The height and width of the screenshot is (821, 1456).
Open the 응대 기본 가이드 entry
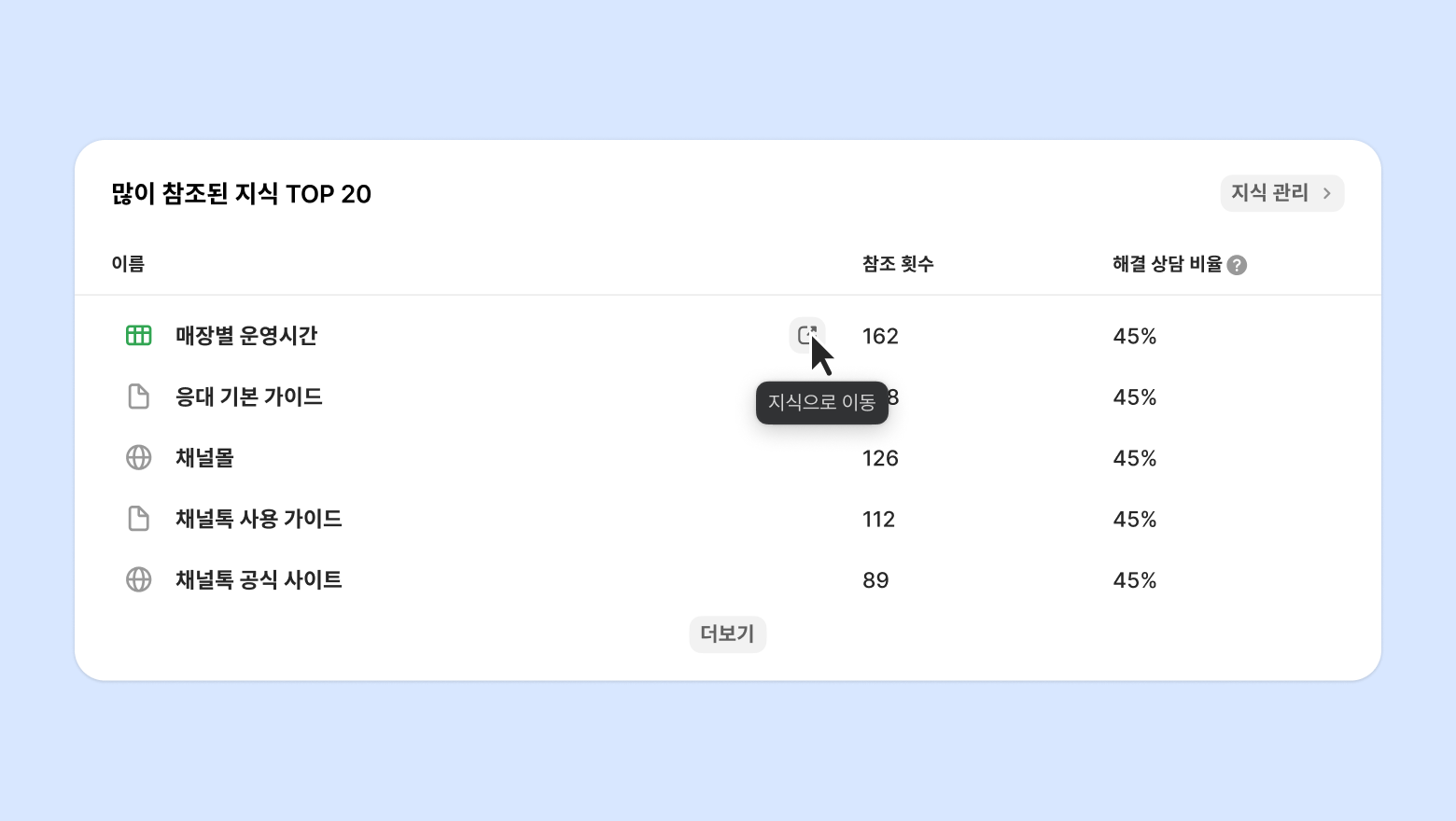click(x=249, y=397)
